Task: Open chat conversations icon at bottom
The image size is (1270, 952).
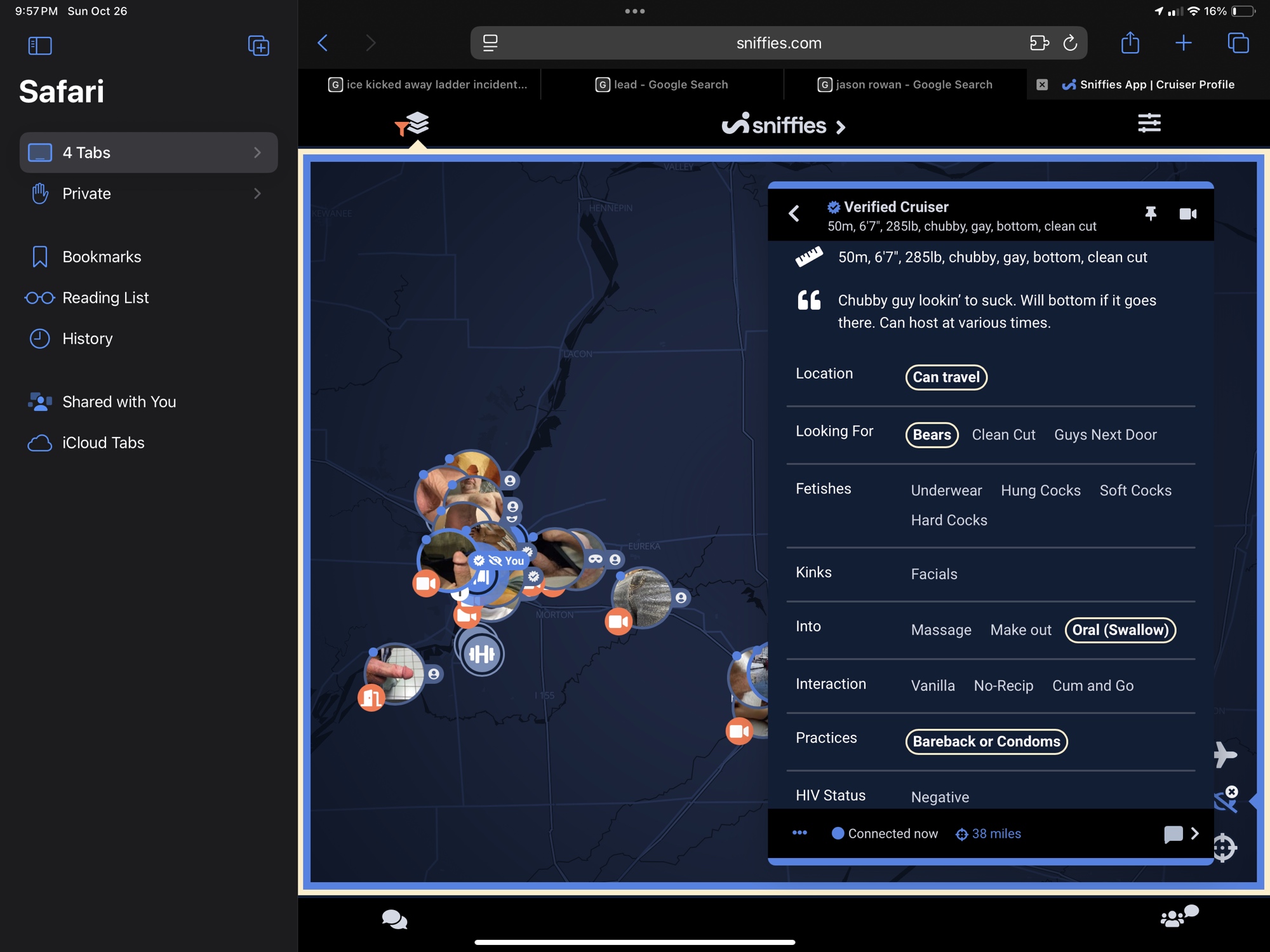Action: (394, 919)
